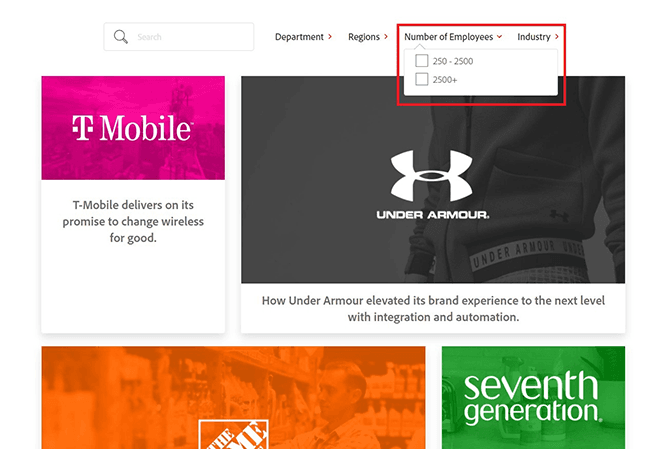Open the green Seventh Generation card
The width and height of the screenshot is (660, 449).
click(533, 398)
